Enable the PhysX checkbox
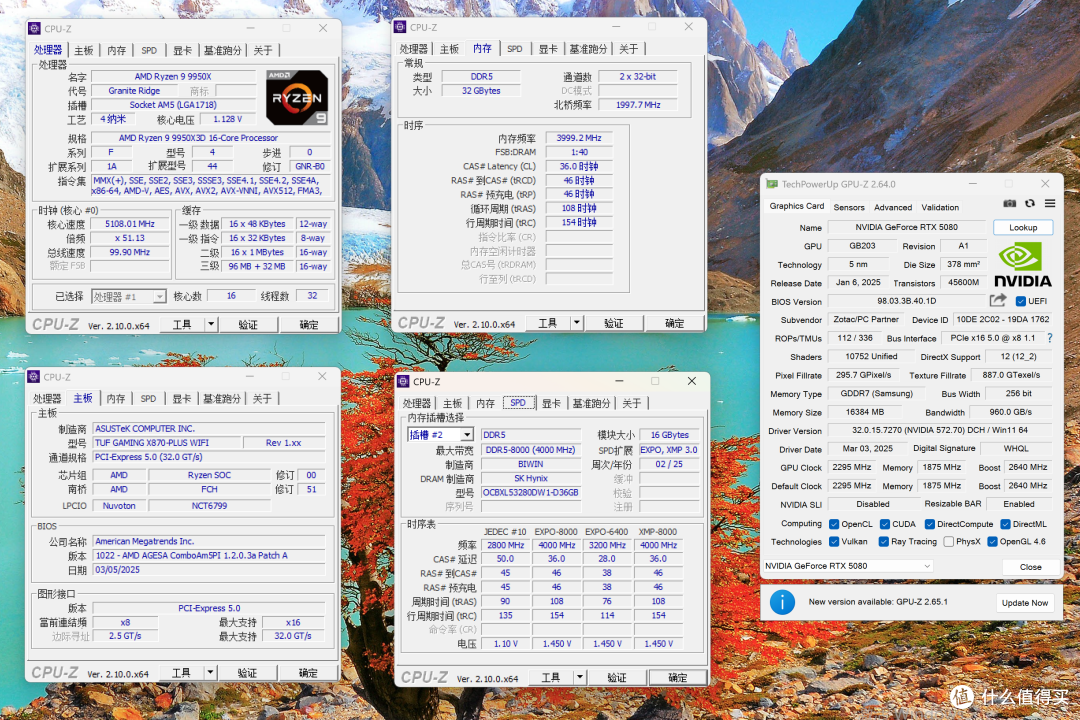The image size is (1080, 720). click(949, 542)
